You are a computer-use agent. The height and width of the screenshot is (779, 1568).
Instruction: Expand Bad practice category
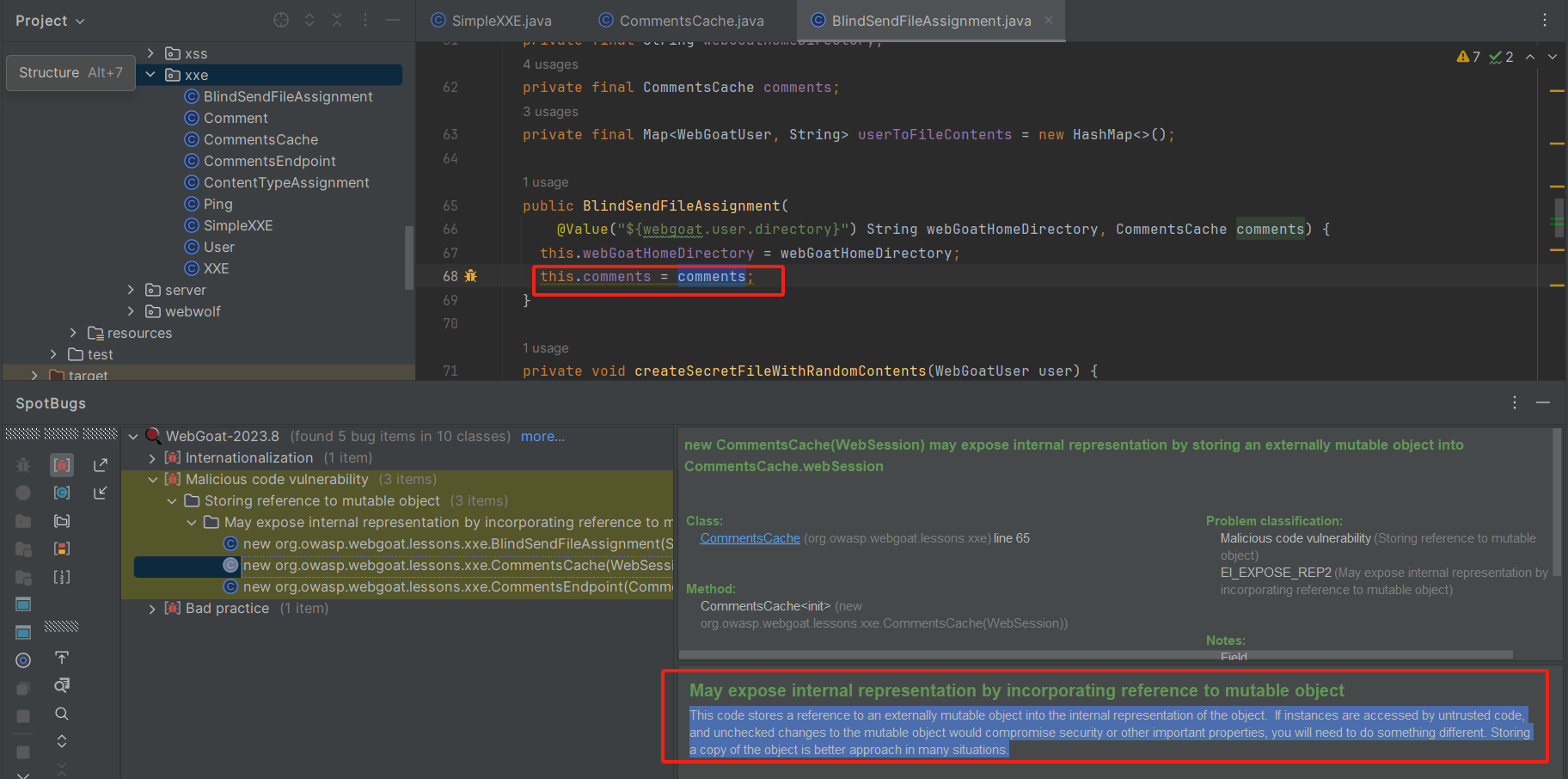(152, 608)
